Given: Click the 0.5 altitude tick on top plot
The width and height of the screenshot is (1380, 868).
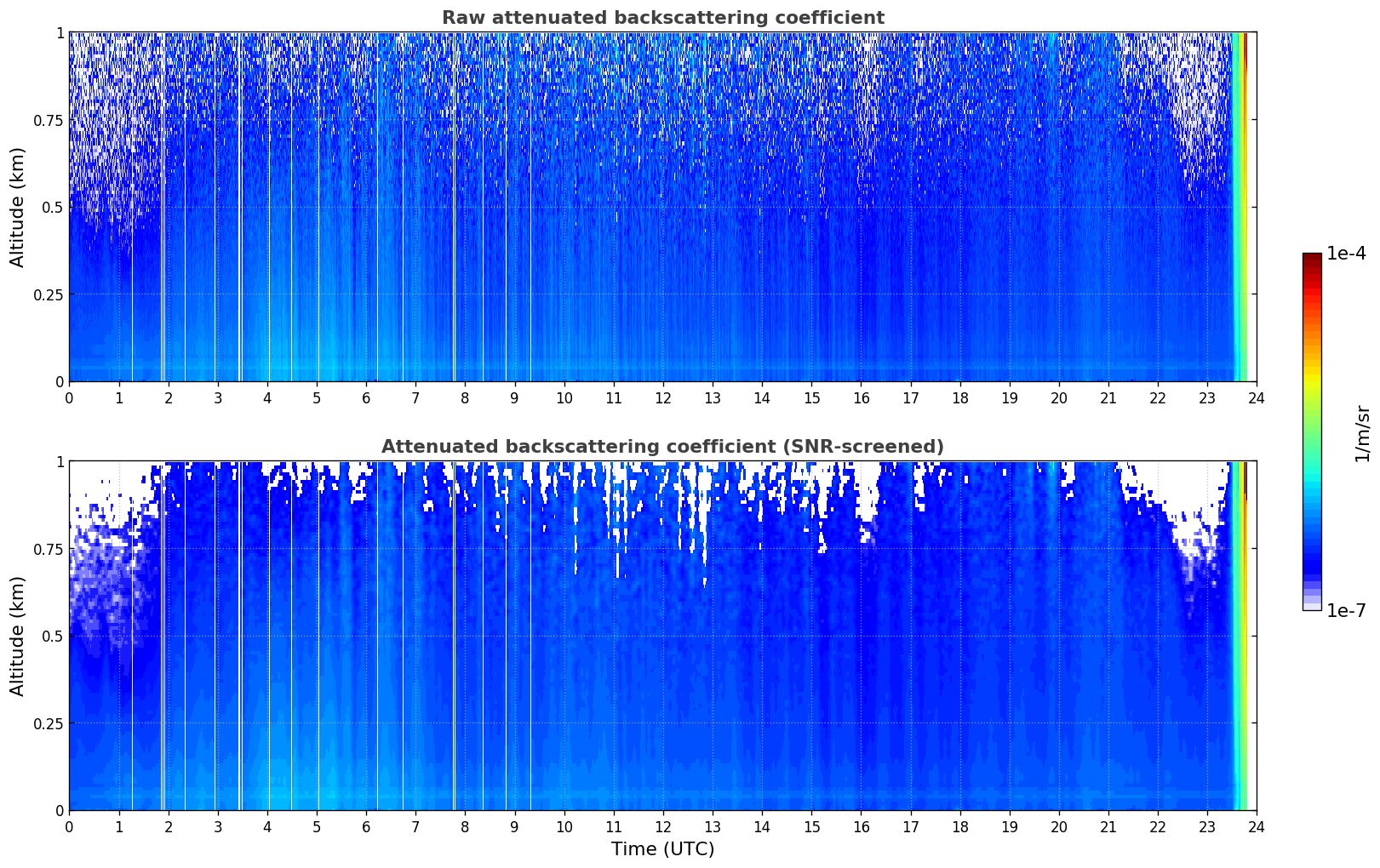Looking at the screenshot, I should tap(53, 207).
